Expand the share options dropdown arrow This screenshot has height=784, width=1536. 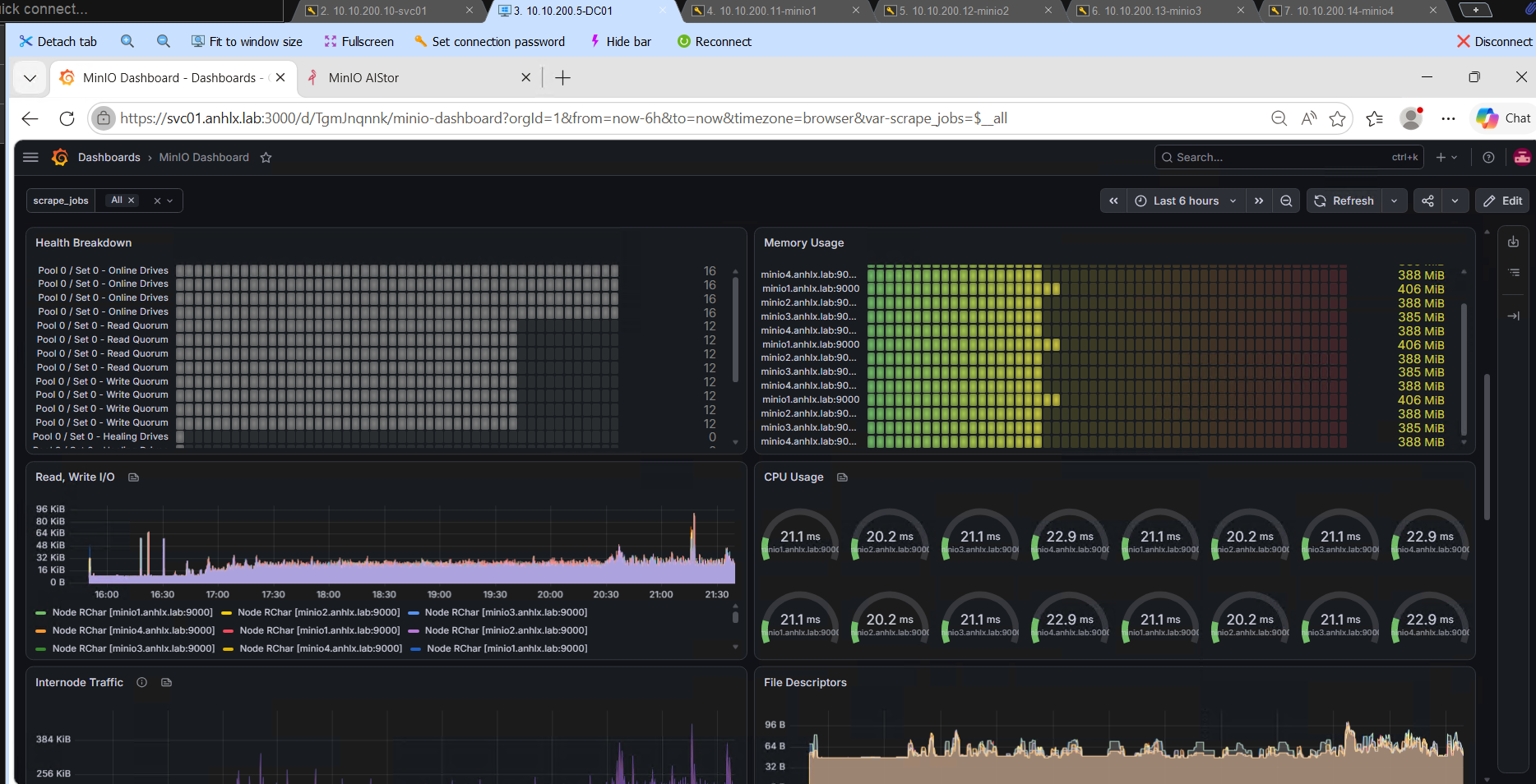click(1455, 201)
